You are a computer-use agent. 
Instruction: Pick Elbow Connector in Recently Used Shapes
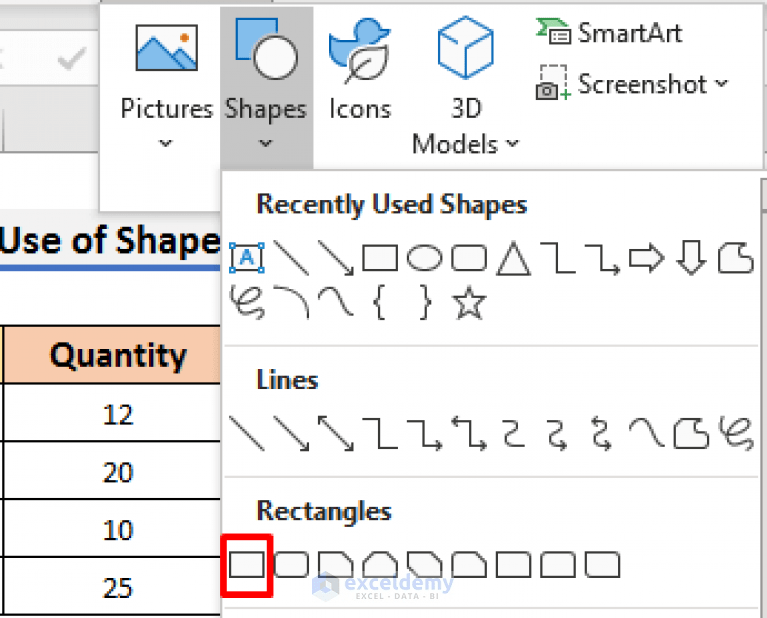click(x=558, y=257)
